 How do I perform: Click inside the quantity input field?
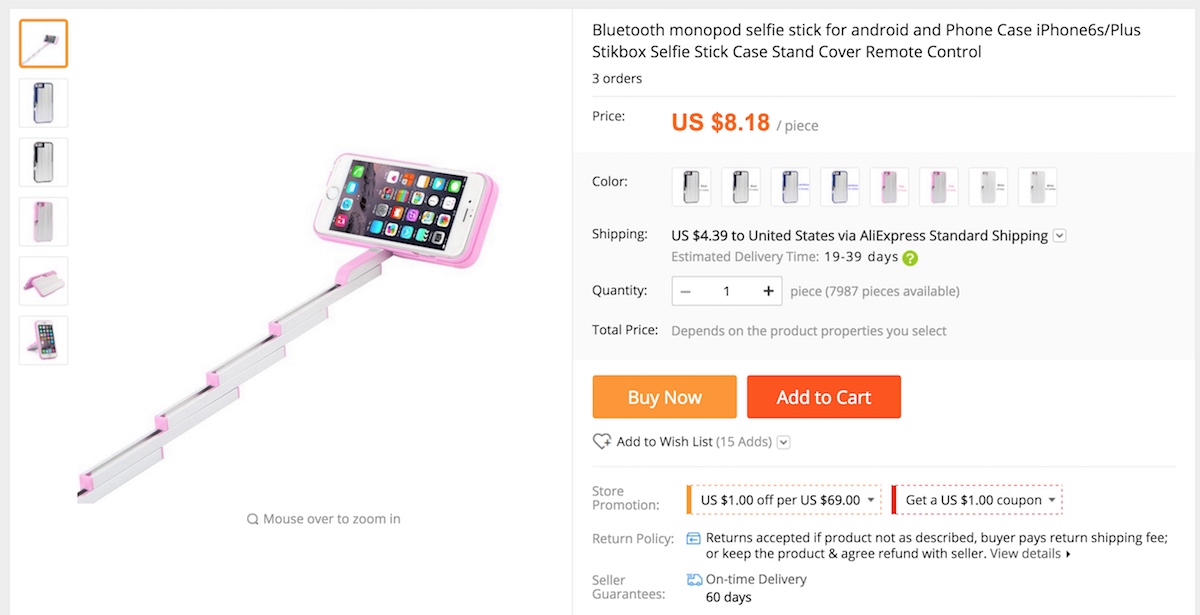[727, 290]
